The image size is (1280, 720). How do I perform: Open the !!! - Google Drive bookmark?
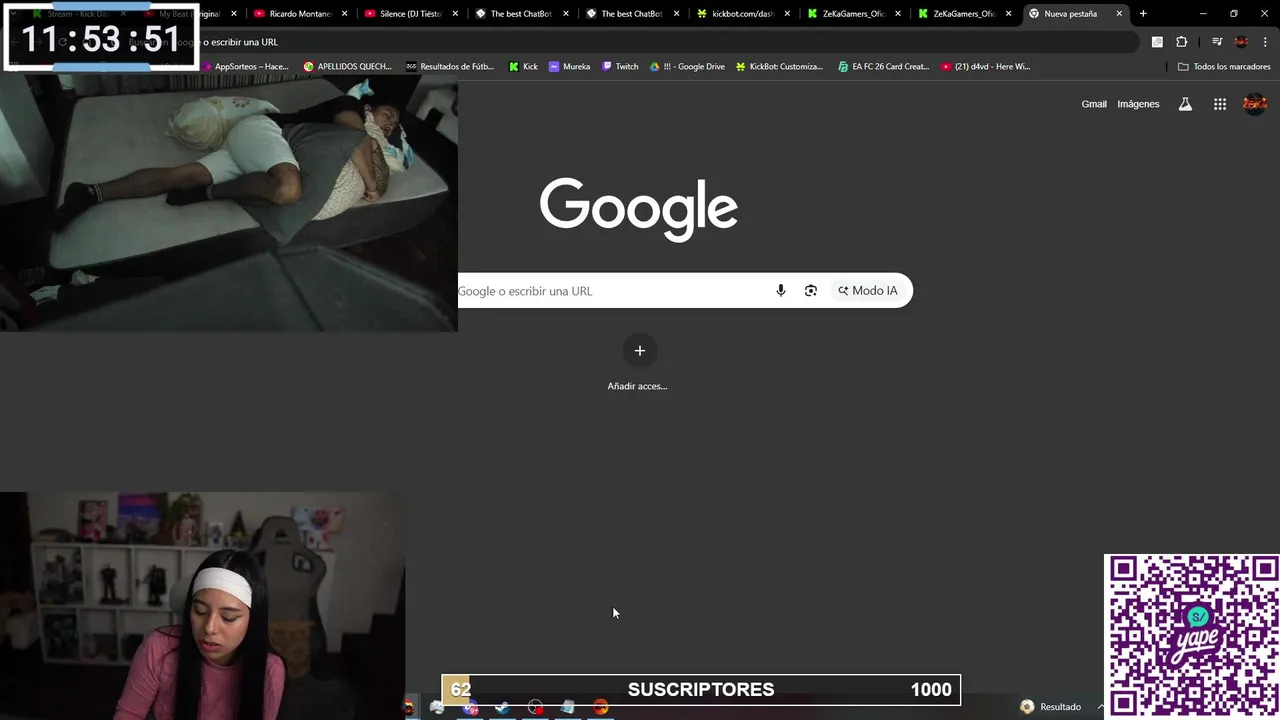687,67
